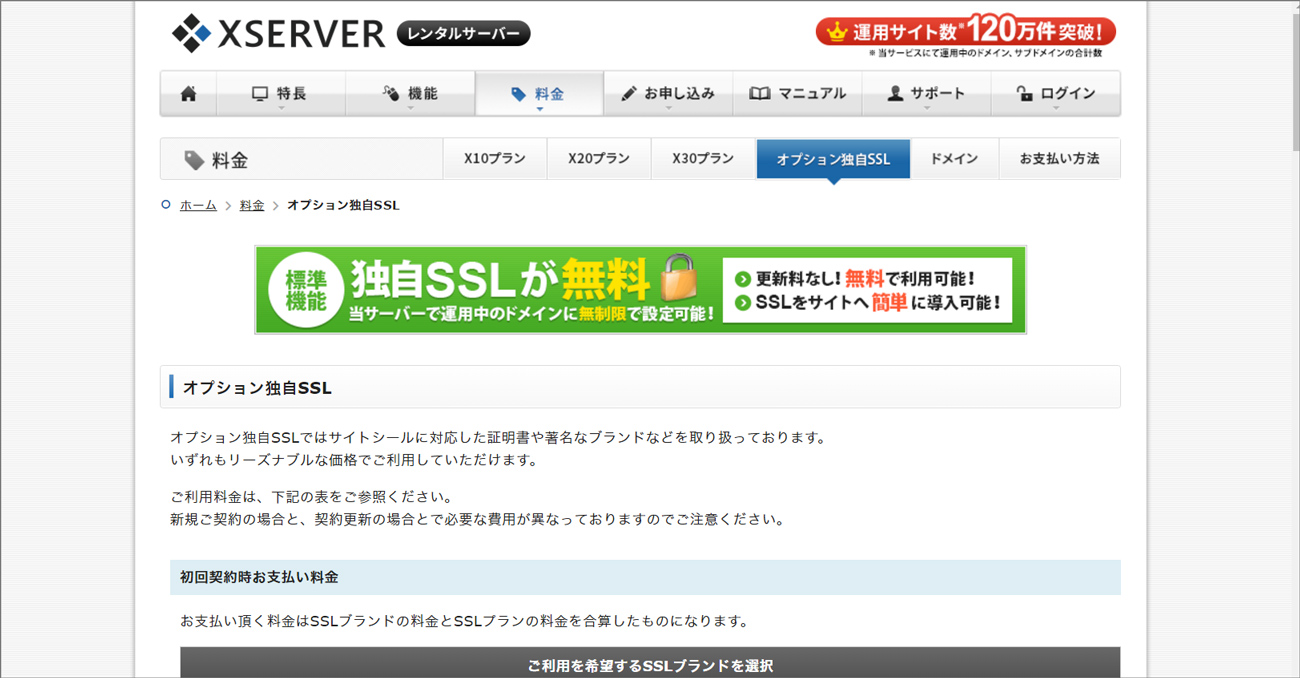Click the tag icon in 料金 section header

[x=194, y=160]
